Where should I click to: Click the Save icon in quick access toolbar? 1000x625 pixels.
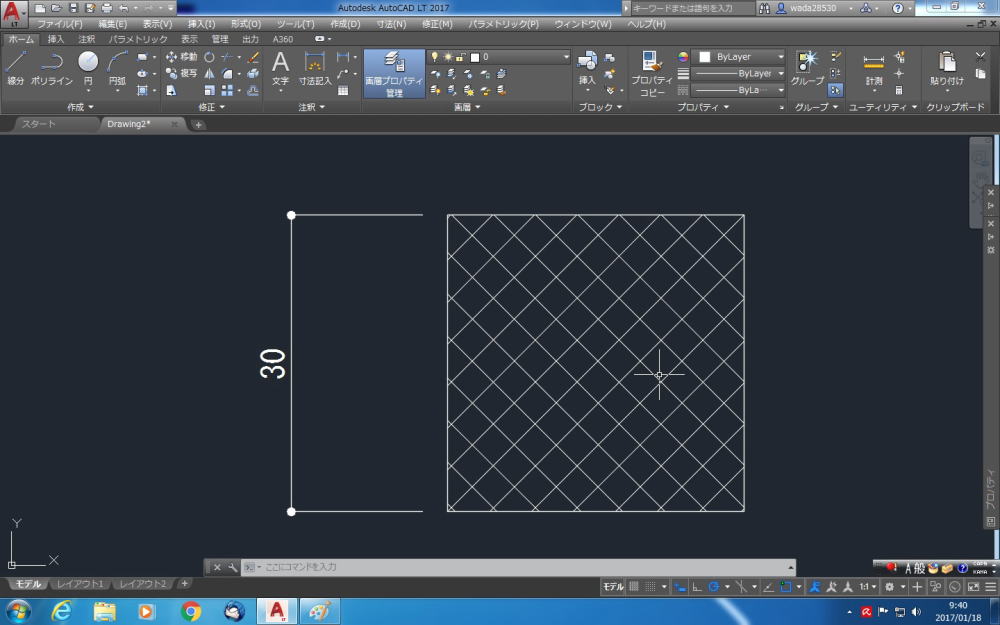tap(73, 8)
